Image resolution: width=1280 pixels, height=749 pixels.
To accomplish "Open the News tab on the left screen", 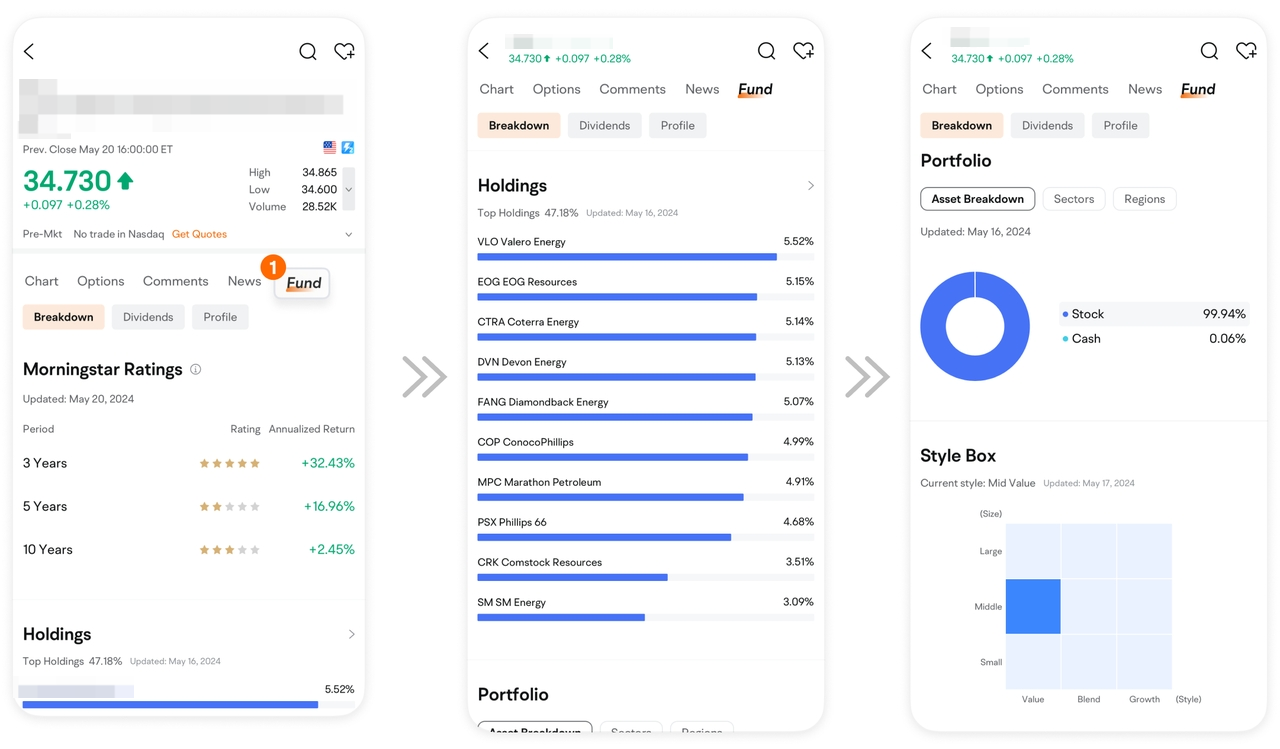I will 244,281.
